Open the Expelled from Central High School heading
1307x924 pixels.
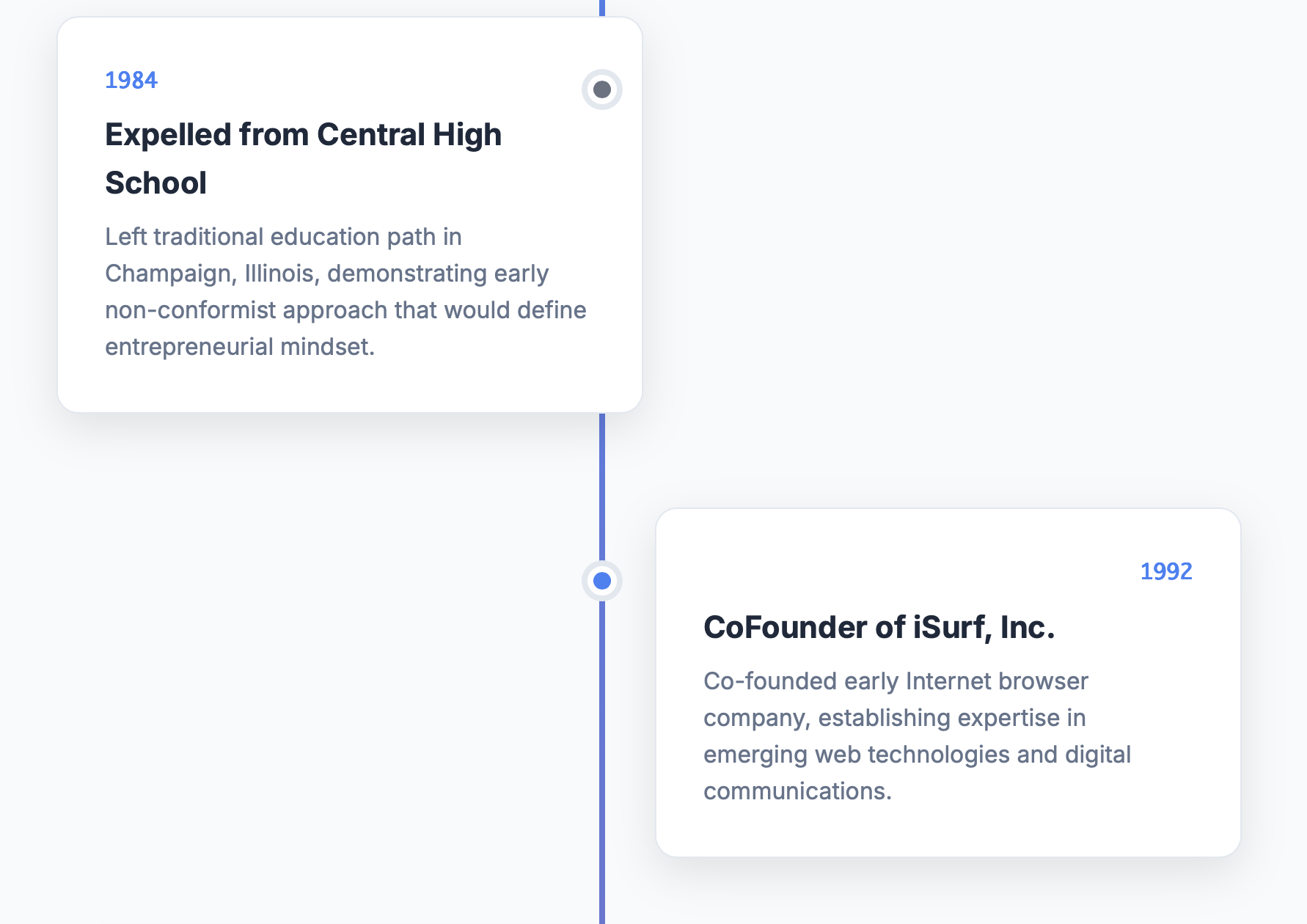click(304, 158)
